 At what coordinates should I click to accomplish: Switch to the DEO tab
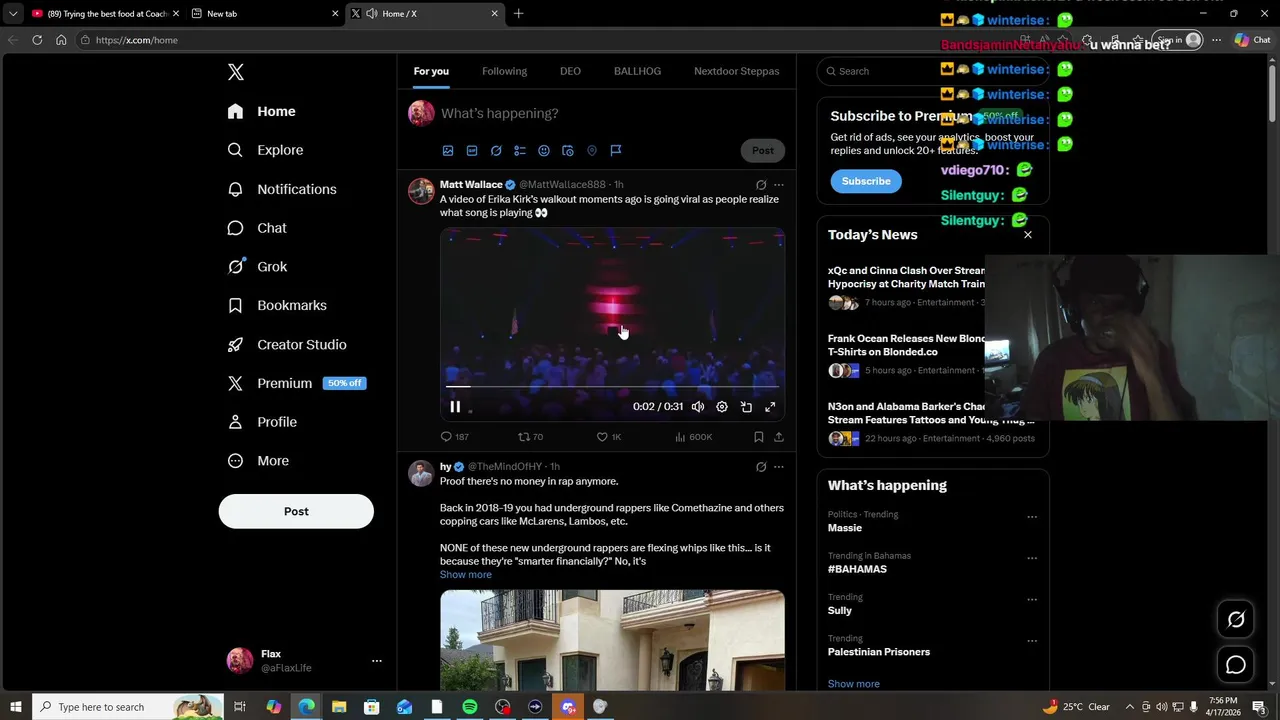coord(570,71)
